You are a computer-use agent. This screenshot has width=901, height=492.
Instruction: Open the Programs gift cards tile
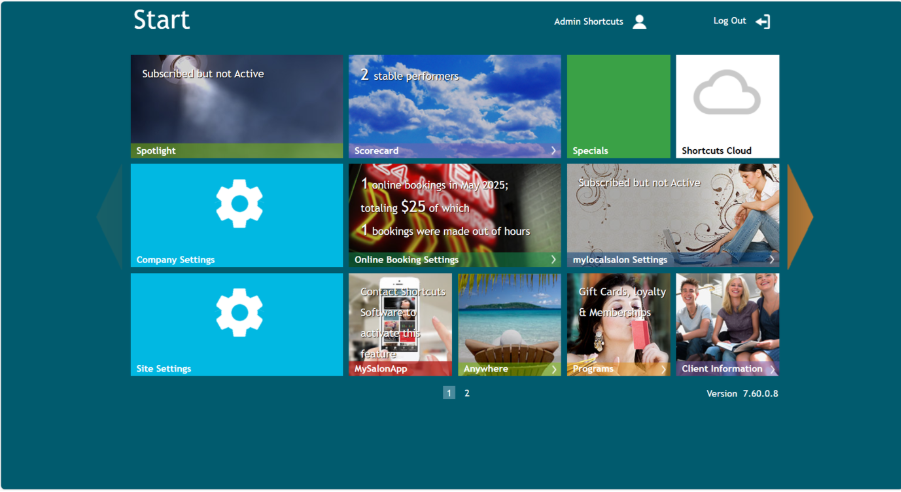tap(618, 324)
